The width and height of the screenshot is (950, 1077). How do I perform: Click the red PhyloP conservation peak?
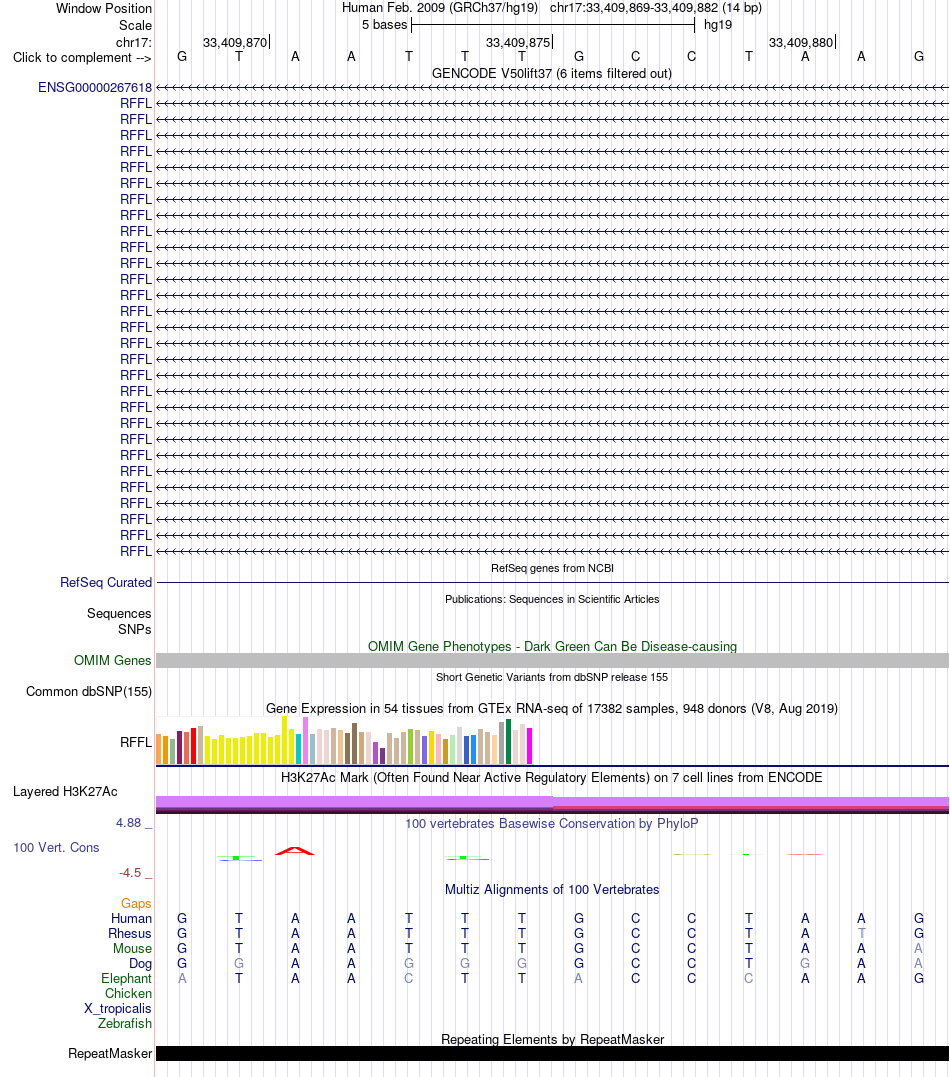[x=295, y=851]
